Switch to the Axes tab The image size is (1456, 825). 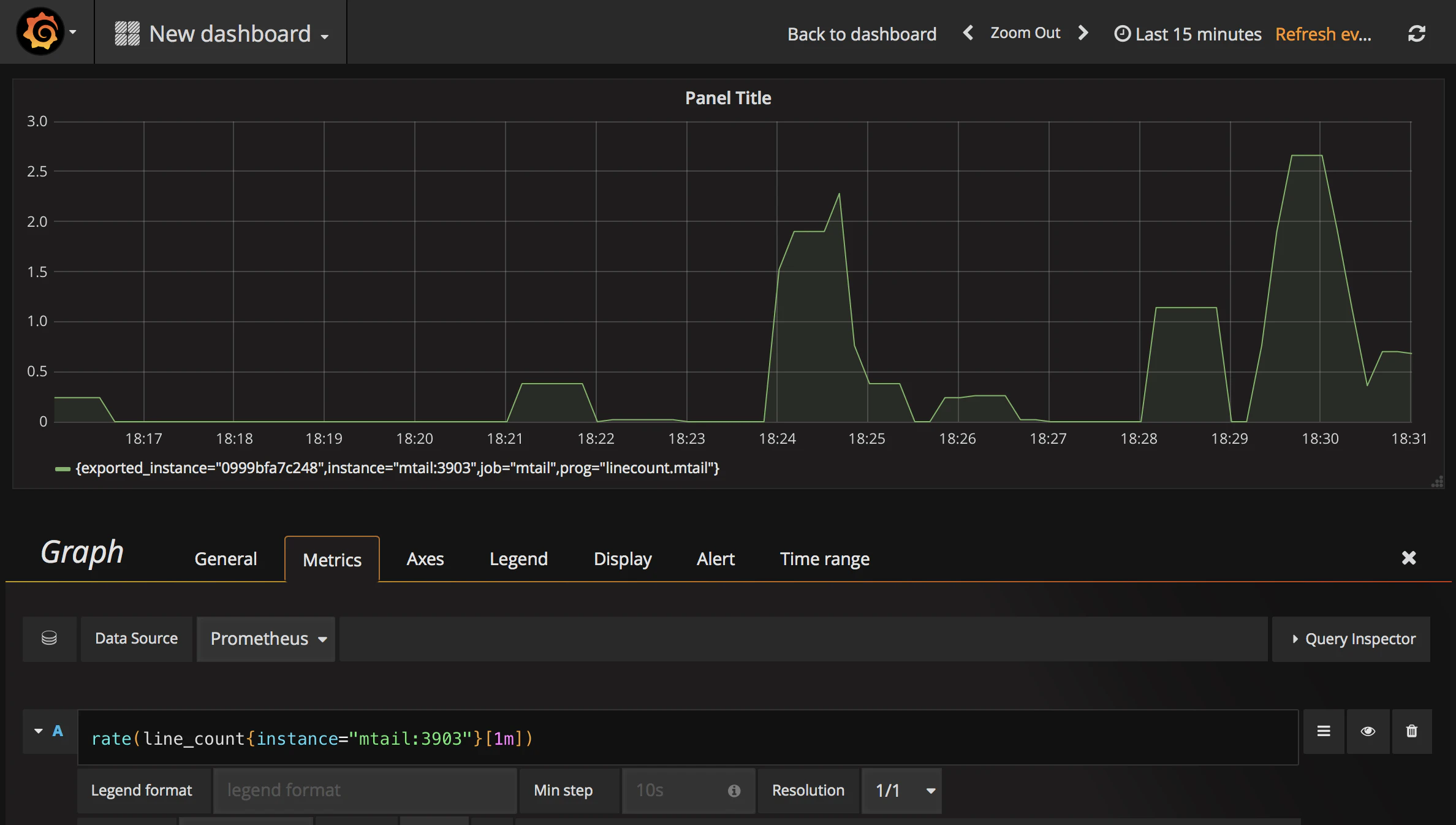pos(425,559)
